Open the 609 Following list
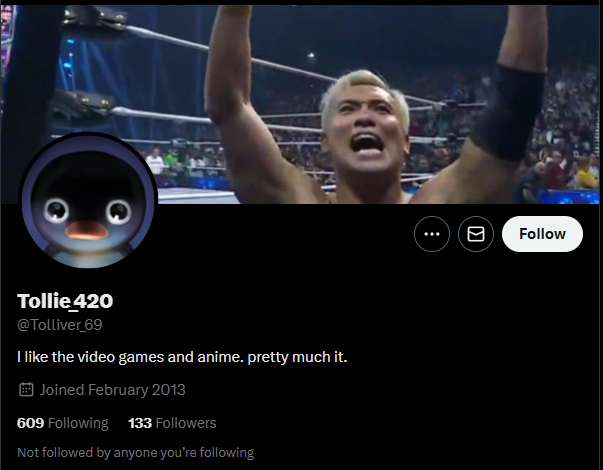Viewport: 603px width, 470px height. (x=63, y=423)
